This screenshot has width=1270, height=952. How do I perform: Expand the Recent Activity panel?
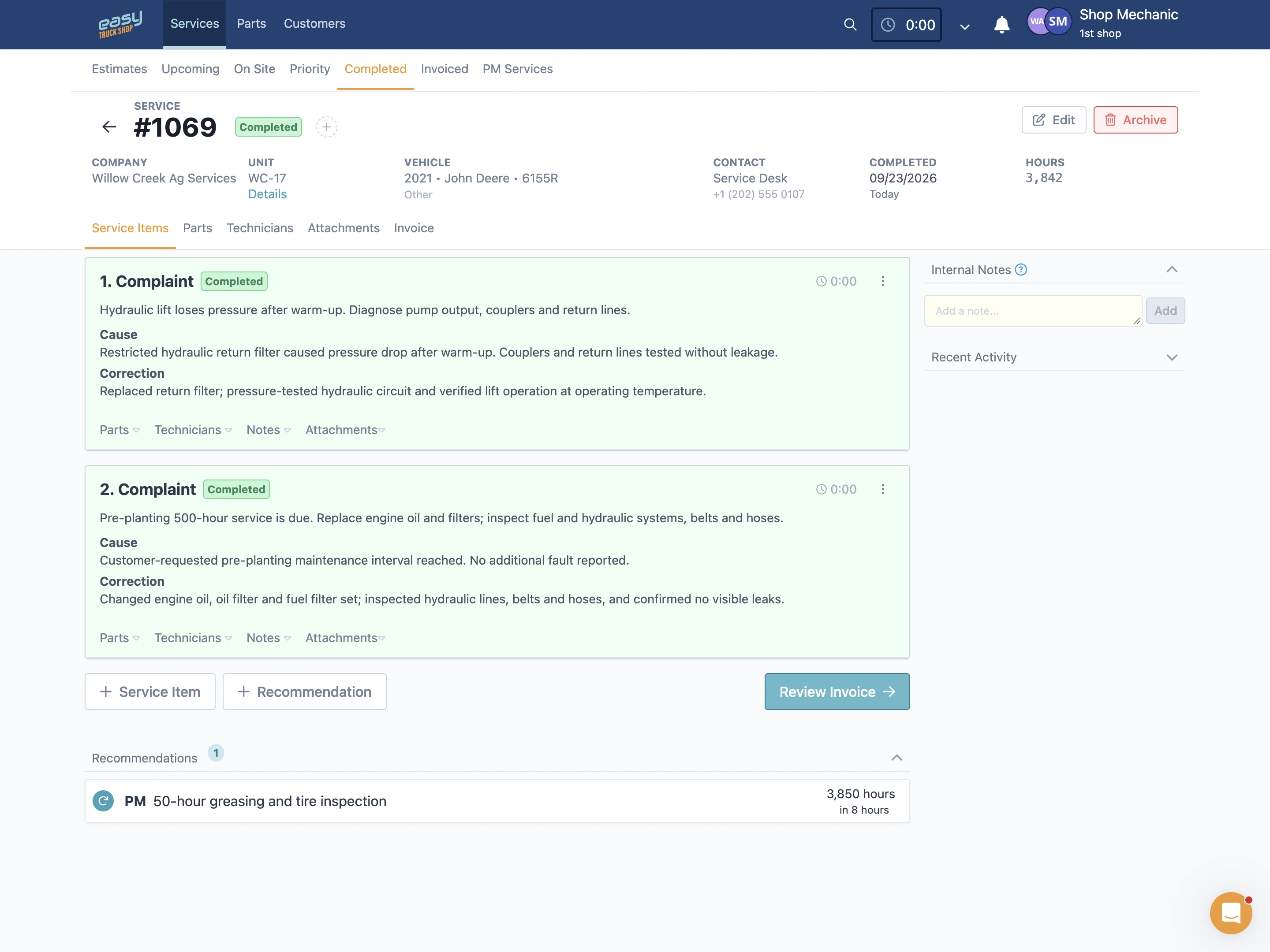pos(1172,357)
